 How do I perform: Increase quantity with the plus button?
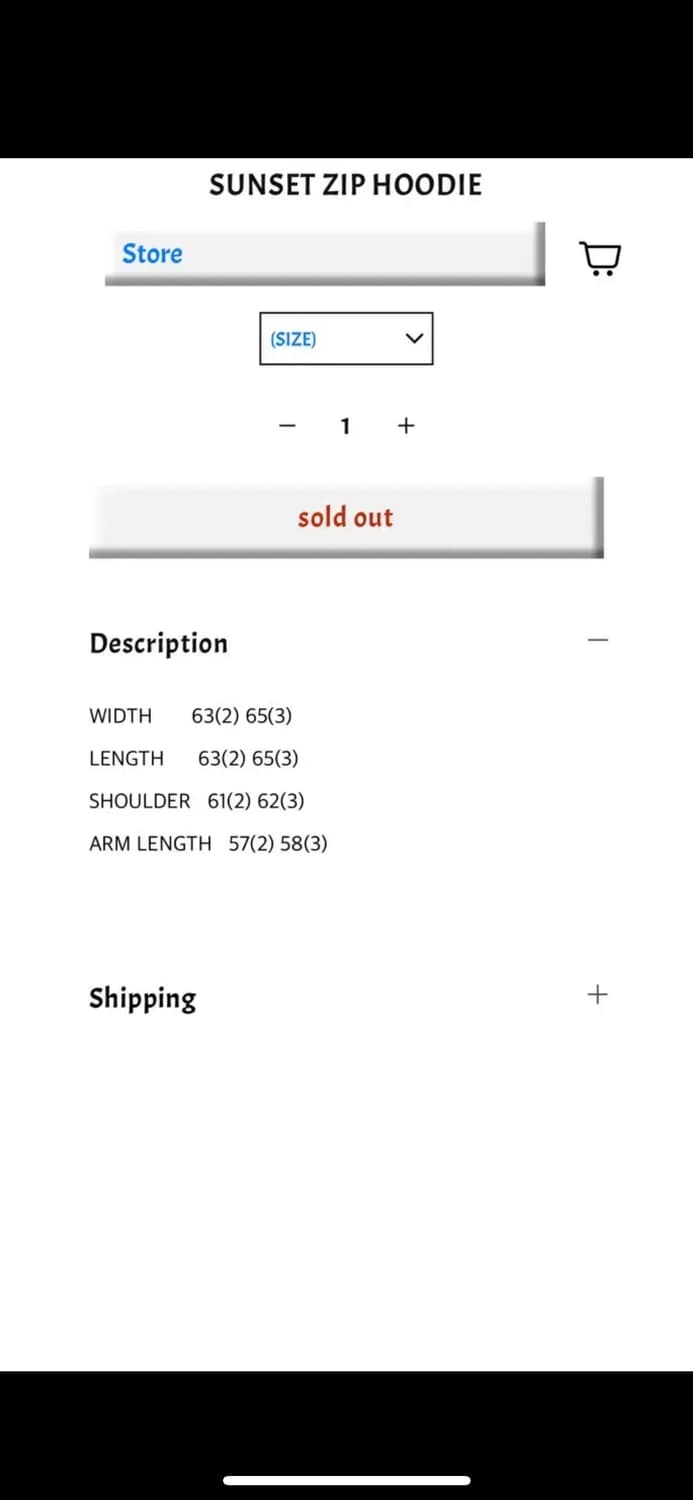(406, 426)
